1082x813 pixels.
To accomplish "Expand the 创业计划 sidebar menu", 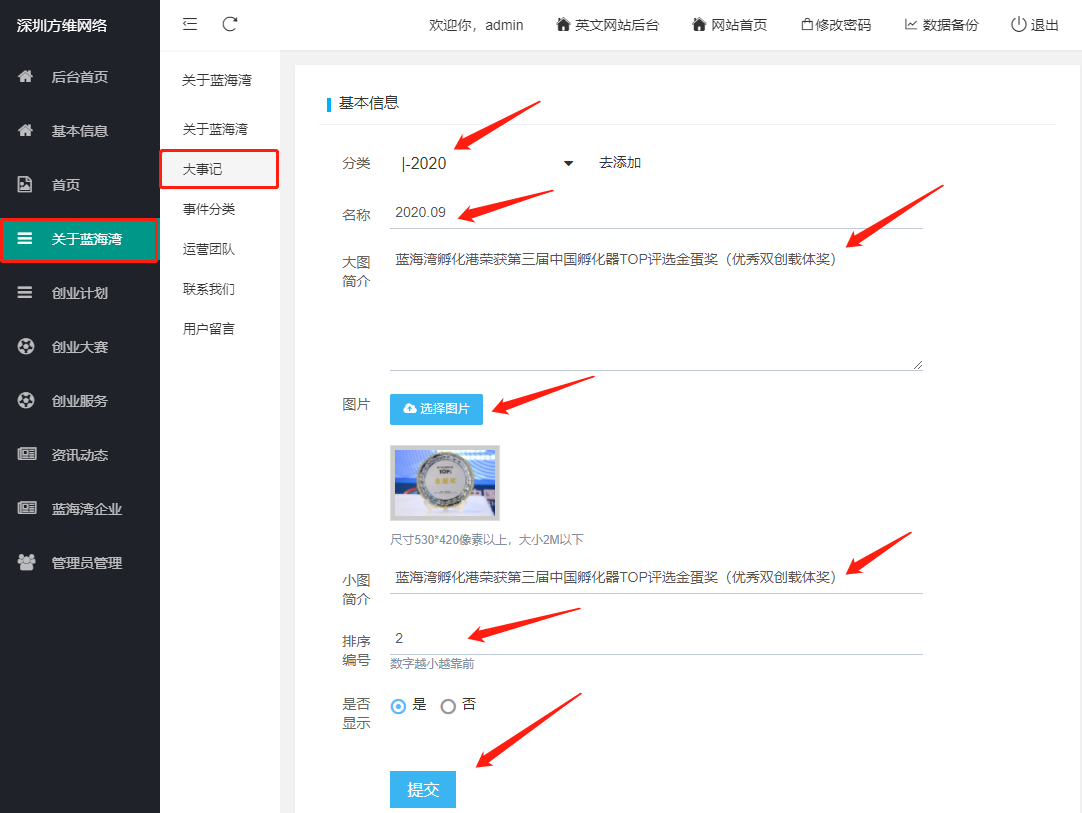I will (80, 293).
